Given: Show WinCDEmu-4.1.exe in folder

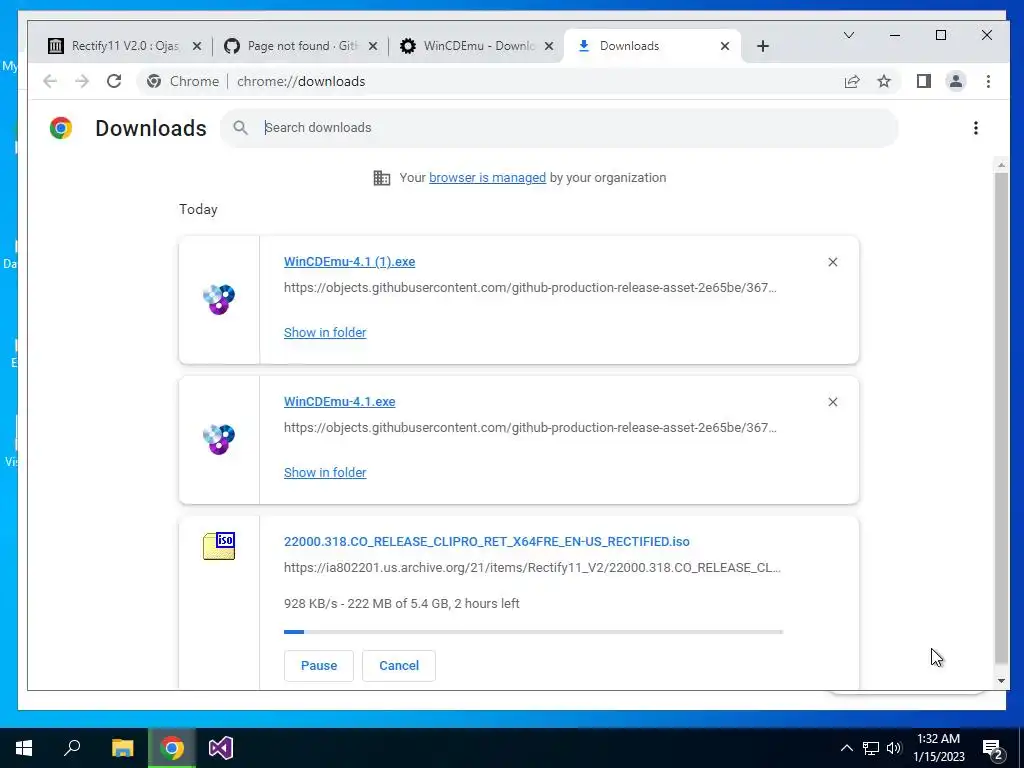Looking at the screenshot, I should 325,472.
